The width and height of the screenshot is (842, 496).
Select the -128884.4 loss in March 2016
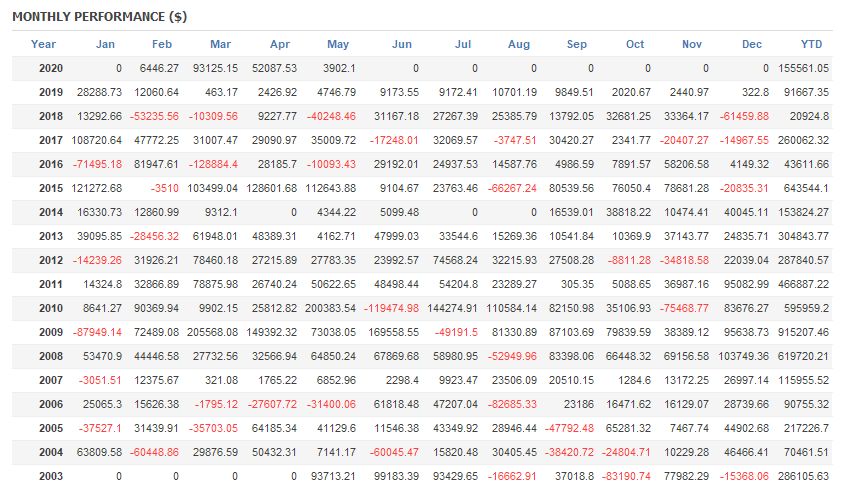click(211, 164)
